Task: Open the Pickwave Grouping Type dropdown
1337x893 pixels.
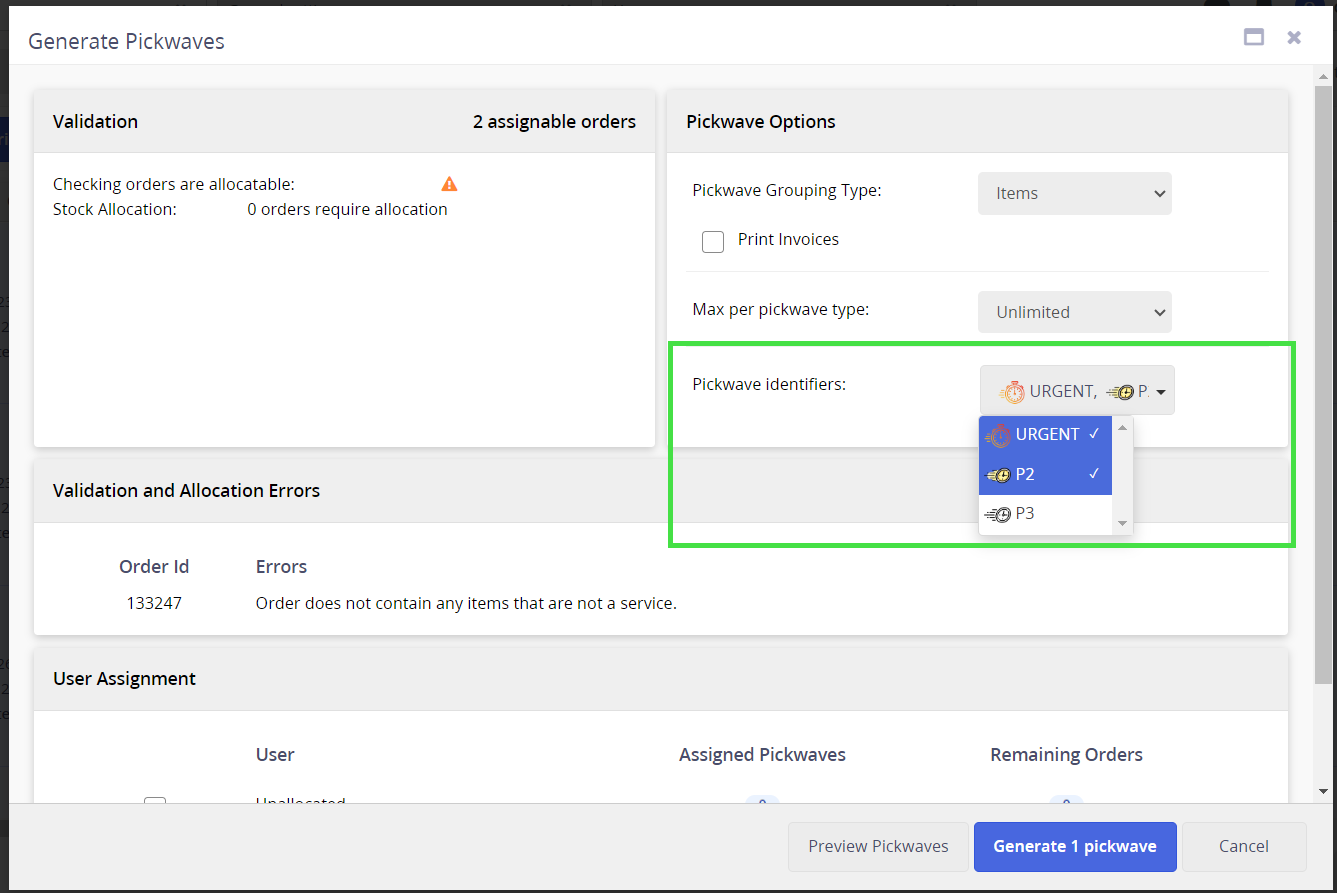Action: coord(1074,194)
